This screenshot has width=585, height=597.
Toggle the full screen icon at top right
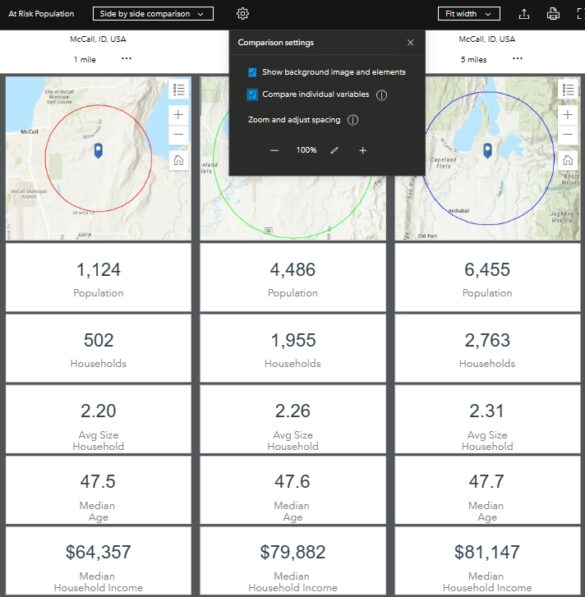click(581, 14)
